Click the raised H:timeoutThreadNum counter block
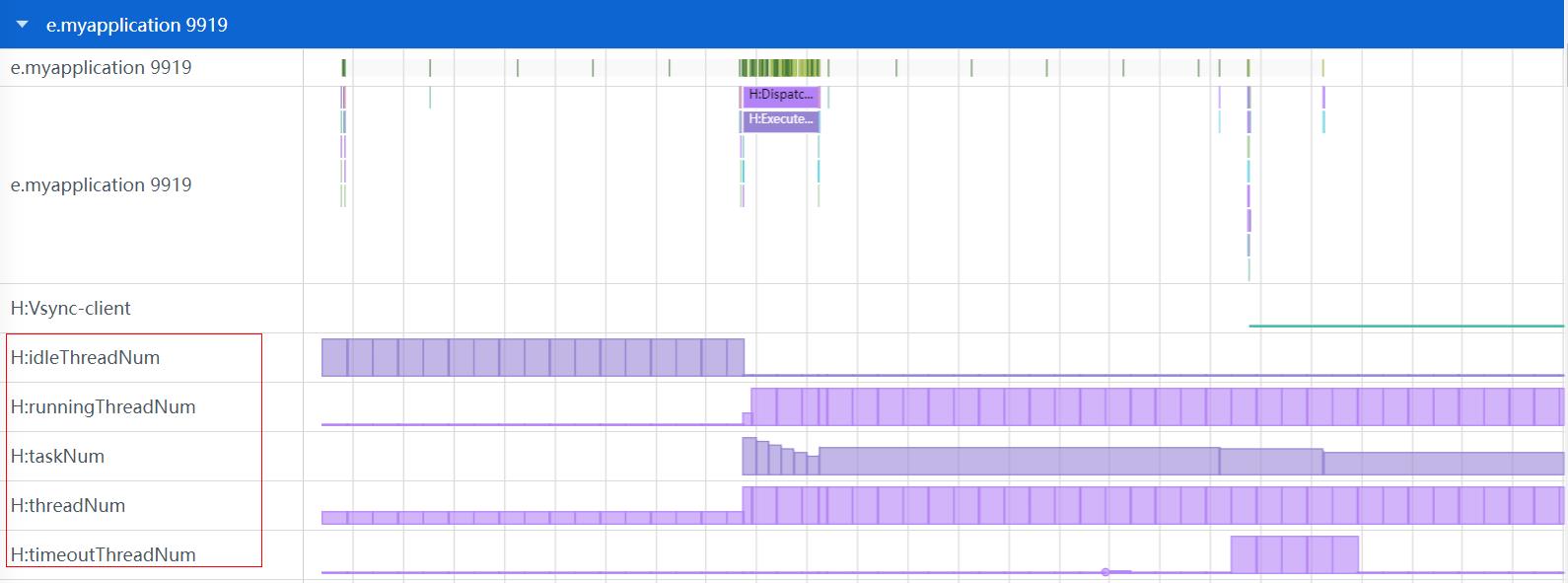The image size is (1568, 583). coord(1294,554)
